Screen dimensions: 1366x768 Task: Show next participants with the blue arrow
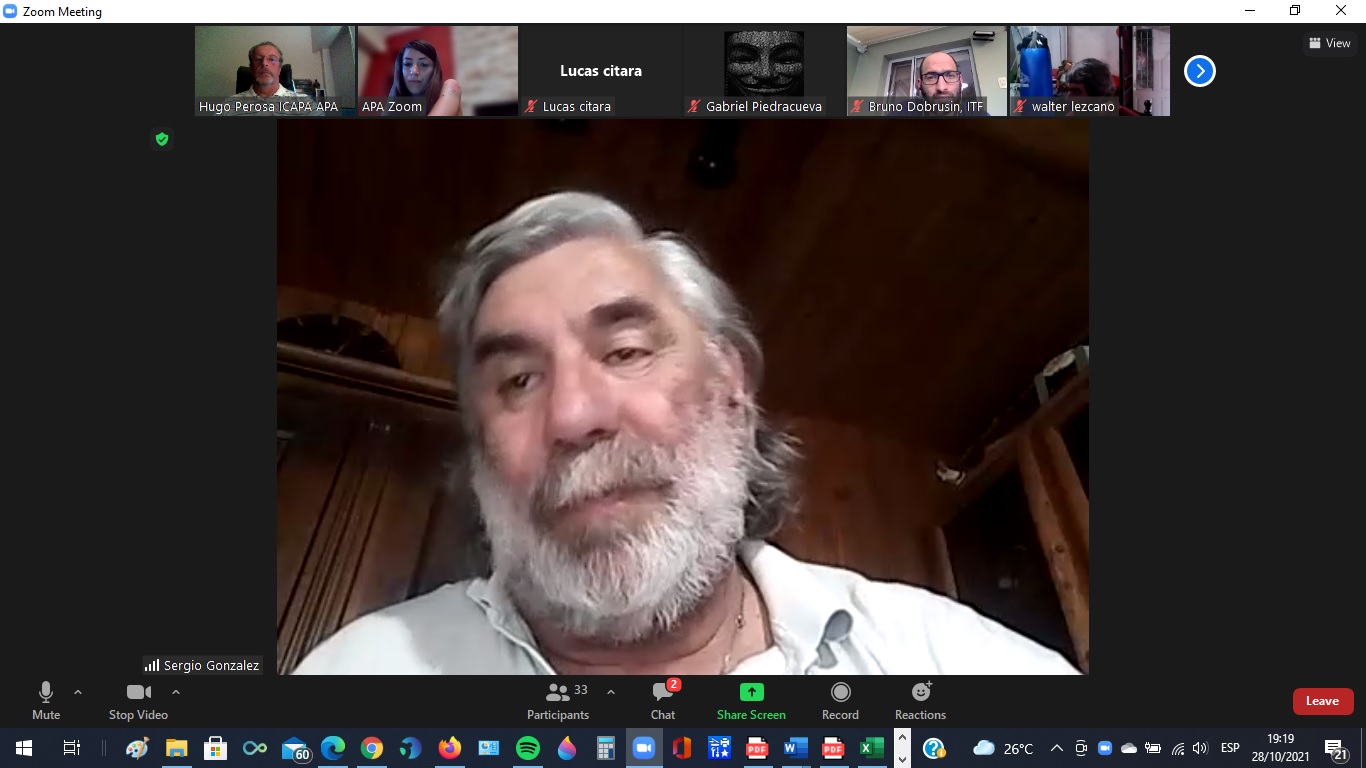point(1200,71)
